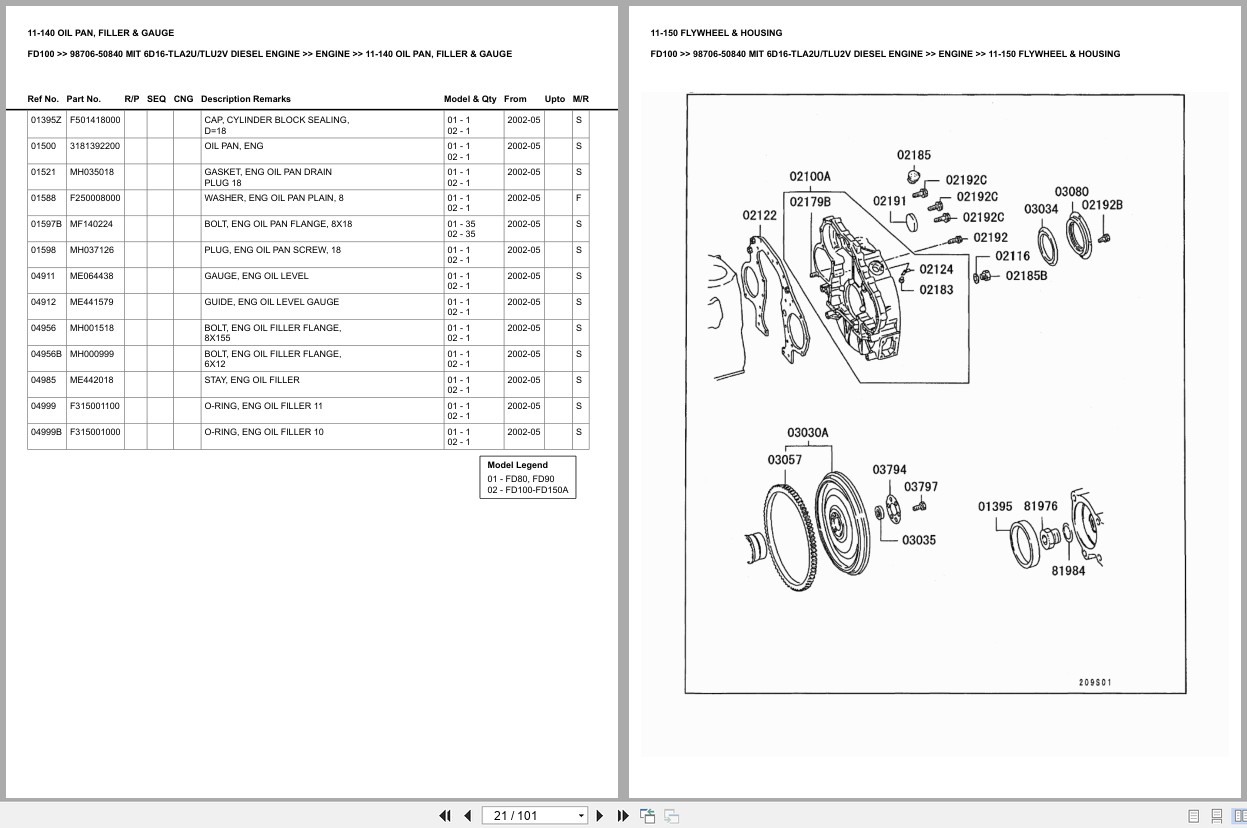Jump to last page button

click(x=623, y=815)
